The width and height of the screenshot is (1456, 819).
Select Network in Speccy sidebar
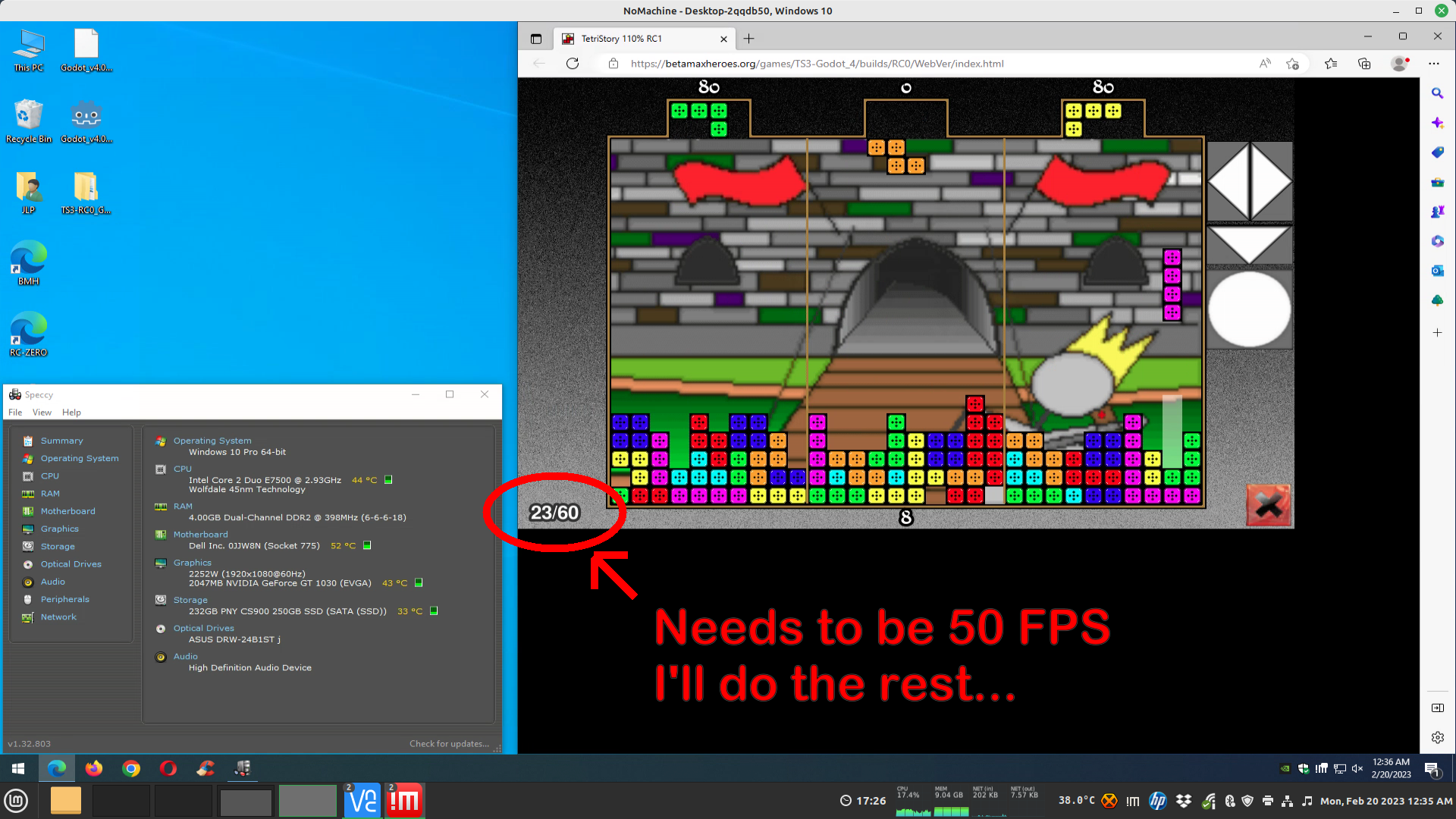pos(58,617)
